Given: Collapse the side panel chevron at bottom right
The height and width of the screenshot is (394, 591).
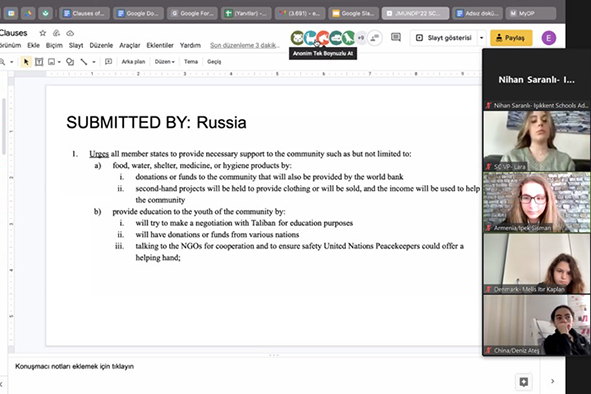Looking at the screenshot, I should 553,381.
